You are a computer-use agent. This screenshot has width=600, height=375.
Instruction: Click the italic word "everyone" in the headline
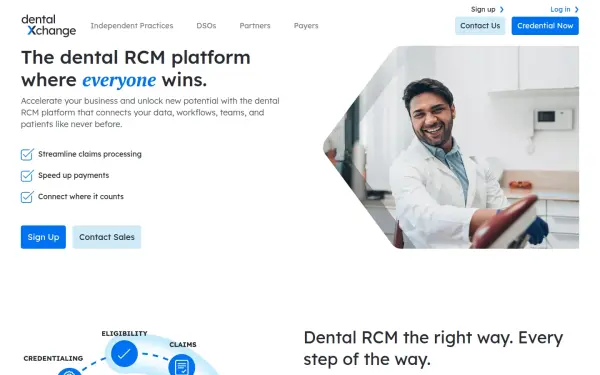click(x=119, y=80)
